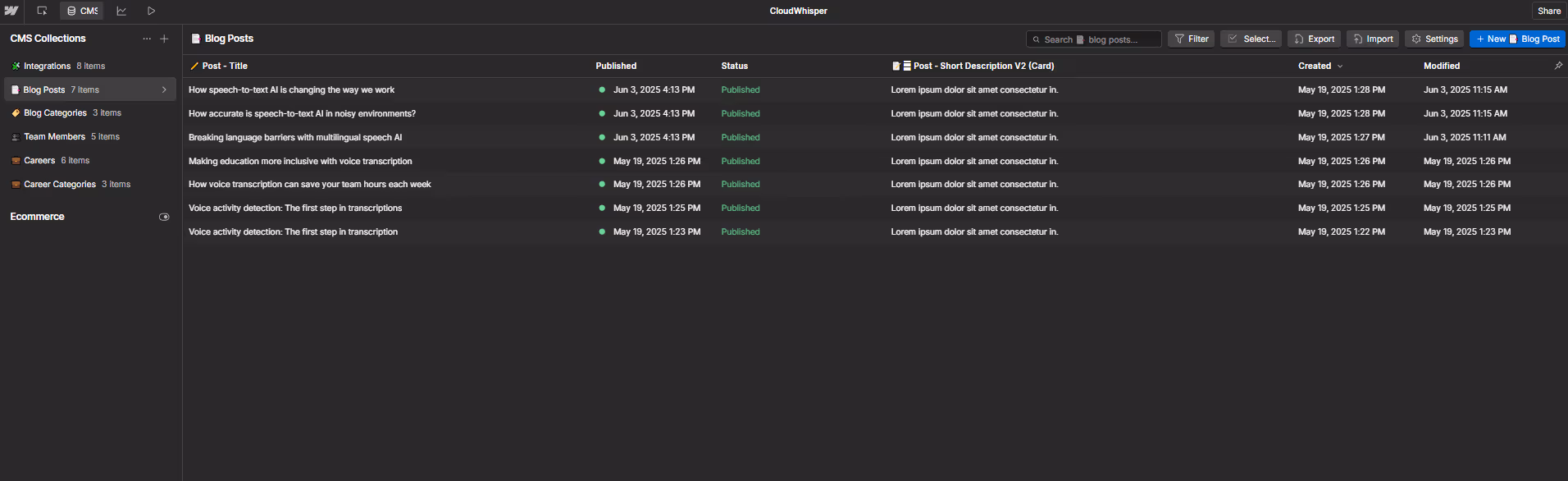Image resolution: width=1568 pixels, height=481 pixels.
Task: Click the pin columns icon
Action: [x=1558, y=66]
